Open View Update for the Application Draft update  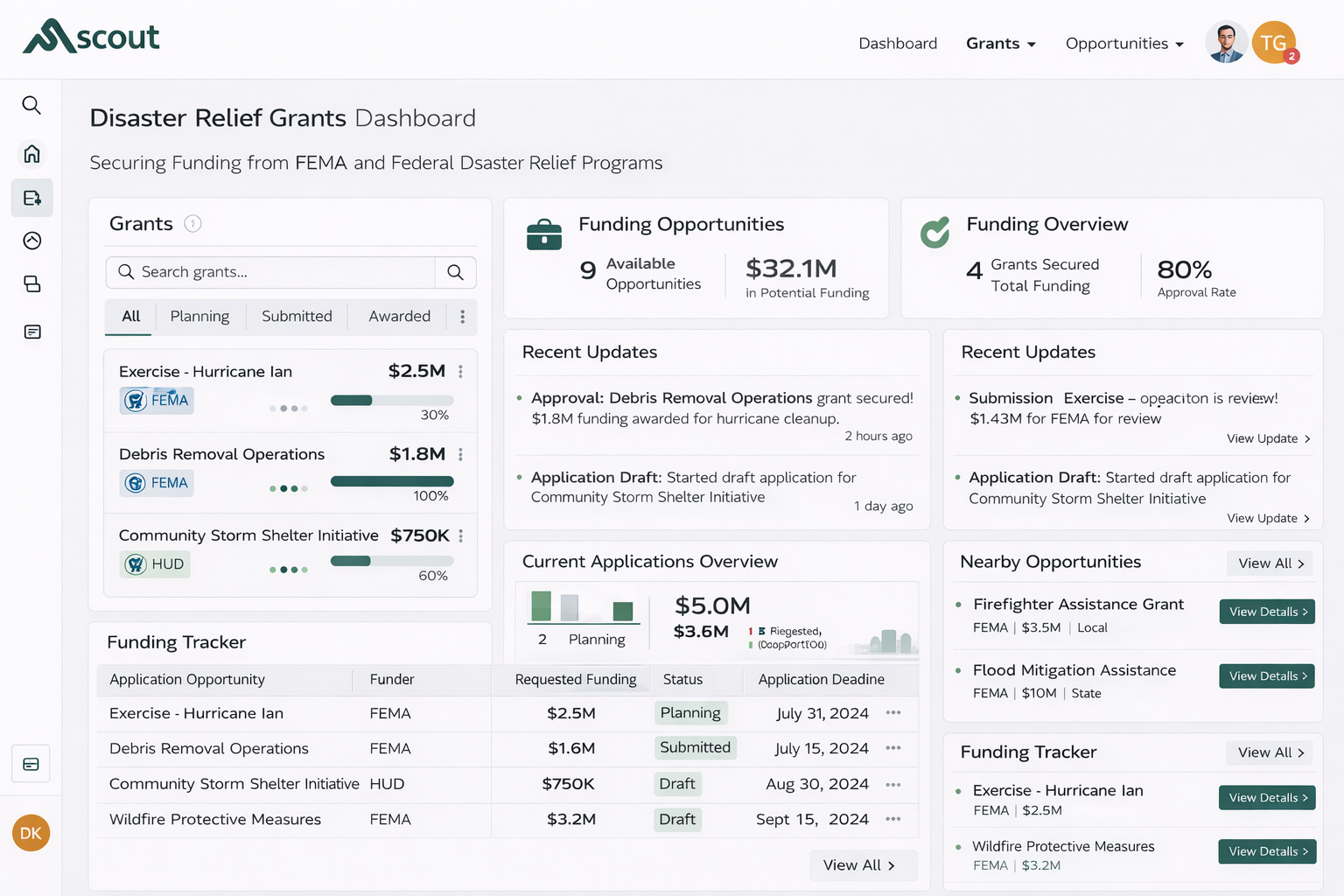pos(1268,518)
